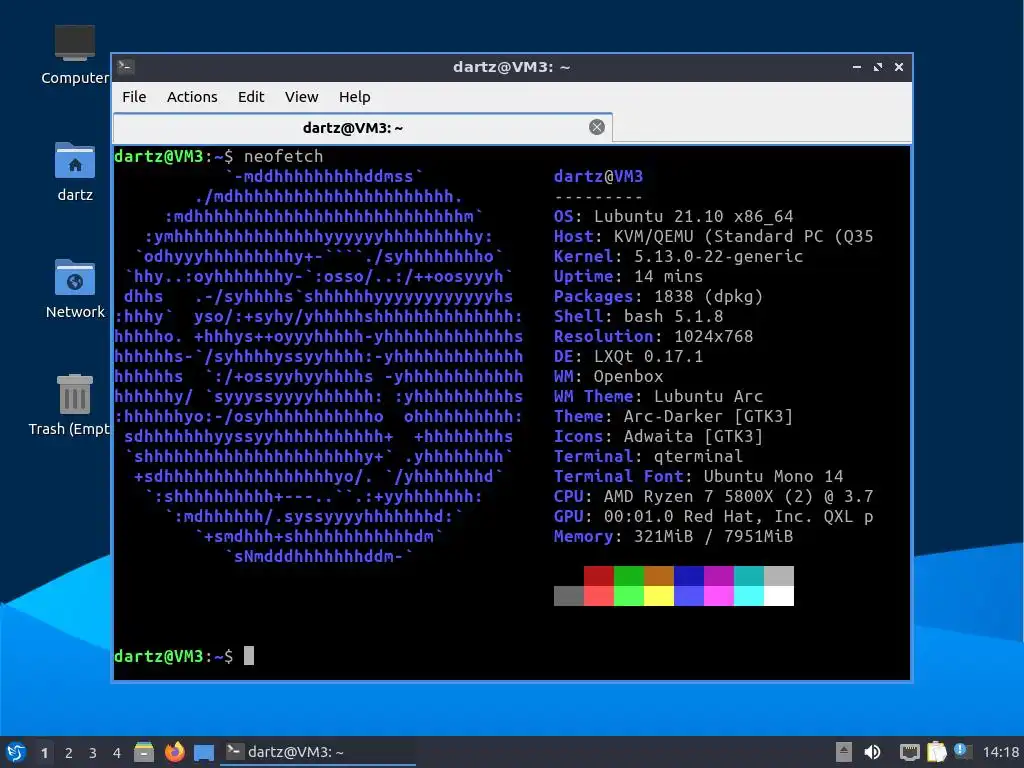
Task: Click the terminal icon in window titlebar
Action: (x=126, y=67)
